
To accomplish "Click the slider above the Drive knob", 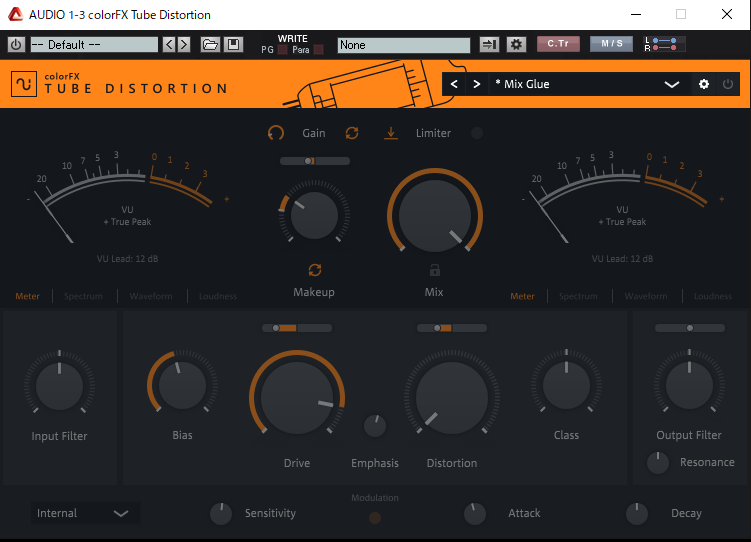I will [x=297, y=328].
